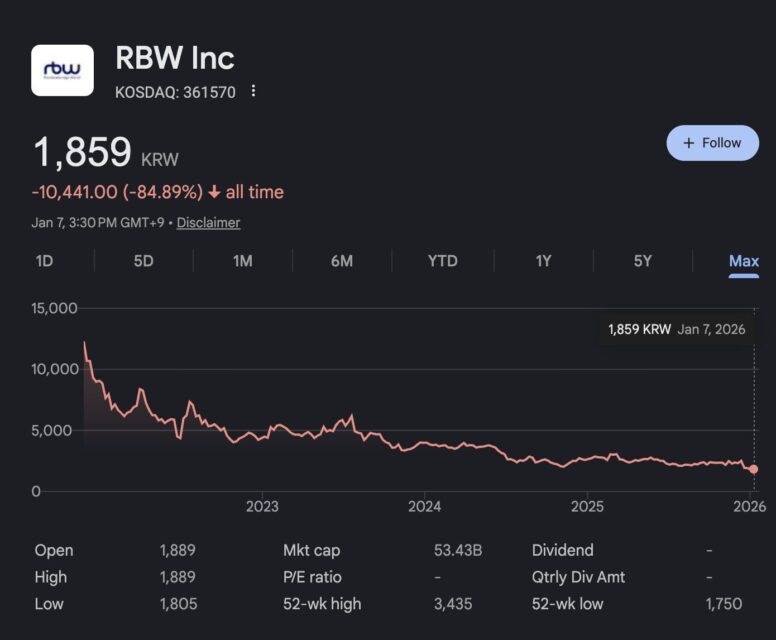Click the Mkt cap value 53.43B
This screenshot has width=776, height=640.
459,550
